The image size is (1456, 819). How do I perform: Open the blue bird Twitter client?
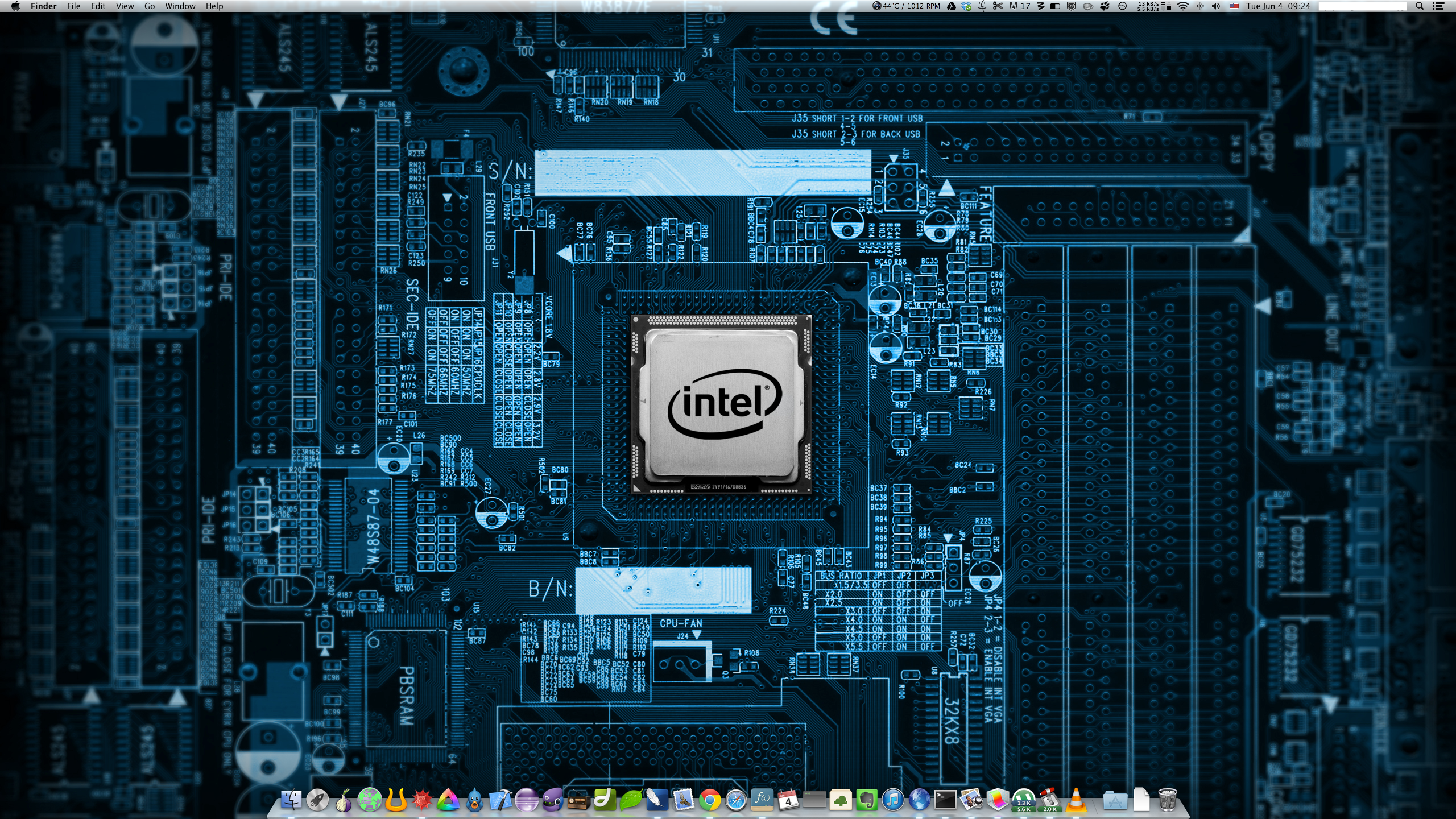coord(474,800)
